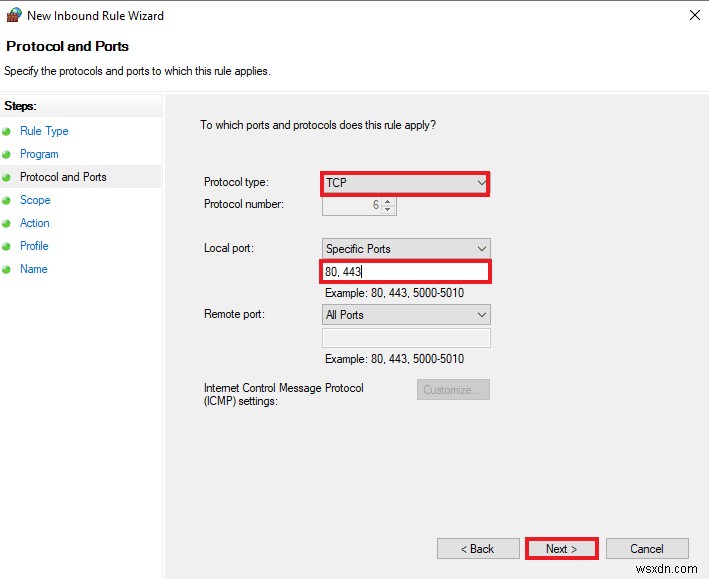Viewport: 709px width, 579px height.
Task: Click the 'Specify the protocols and ports' description
Action: pyautogui.click(x=137, y=71)
